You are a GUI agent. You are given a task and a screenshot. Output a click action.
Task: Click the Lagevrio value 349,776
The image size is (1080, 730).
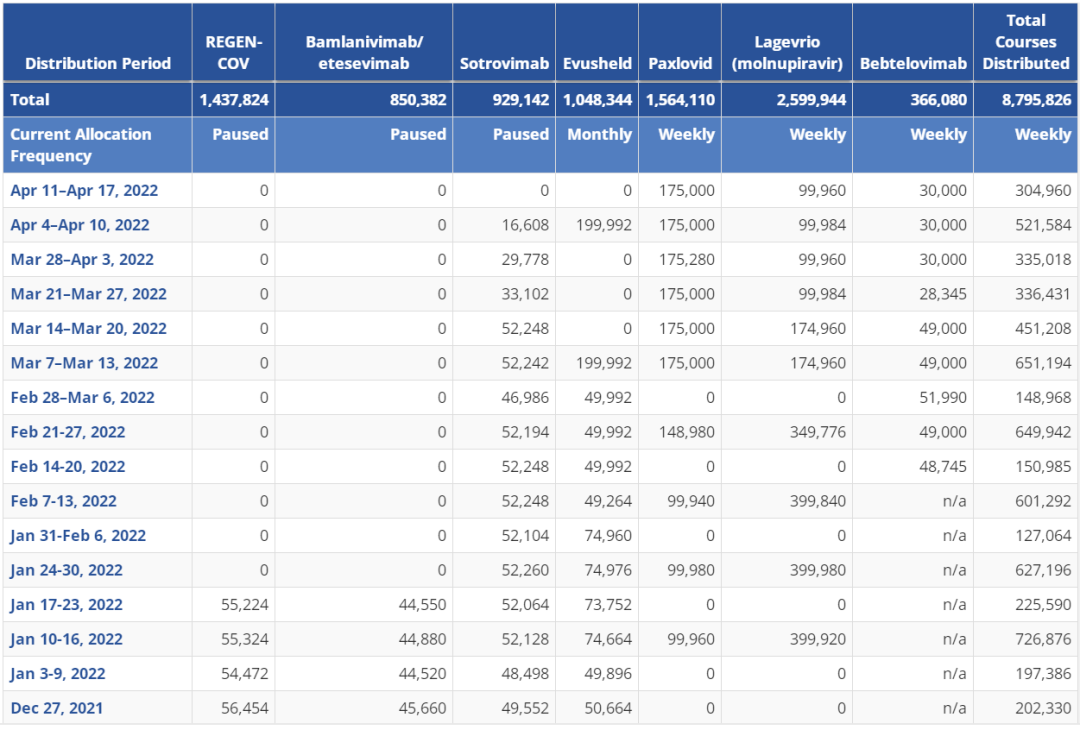[x=818, y=432]
